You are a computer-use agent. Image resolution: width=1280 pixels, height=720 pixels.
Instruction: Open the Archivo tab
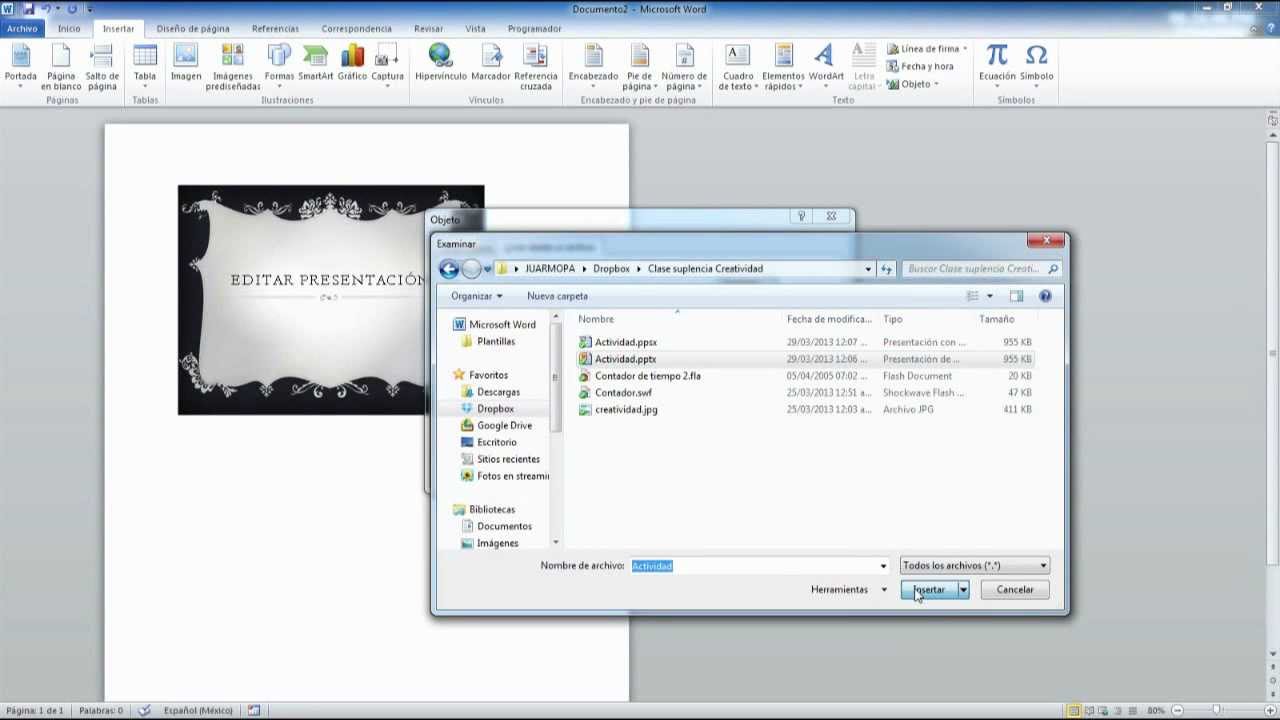click(22, 29)
